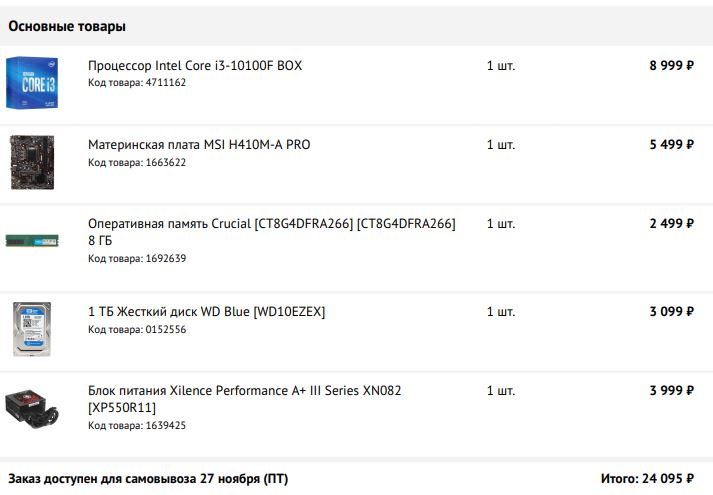The image size is (713, 495).
Task: Click the WD Blue hard drive image
Action: [32, 328]
